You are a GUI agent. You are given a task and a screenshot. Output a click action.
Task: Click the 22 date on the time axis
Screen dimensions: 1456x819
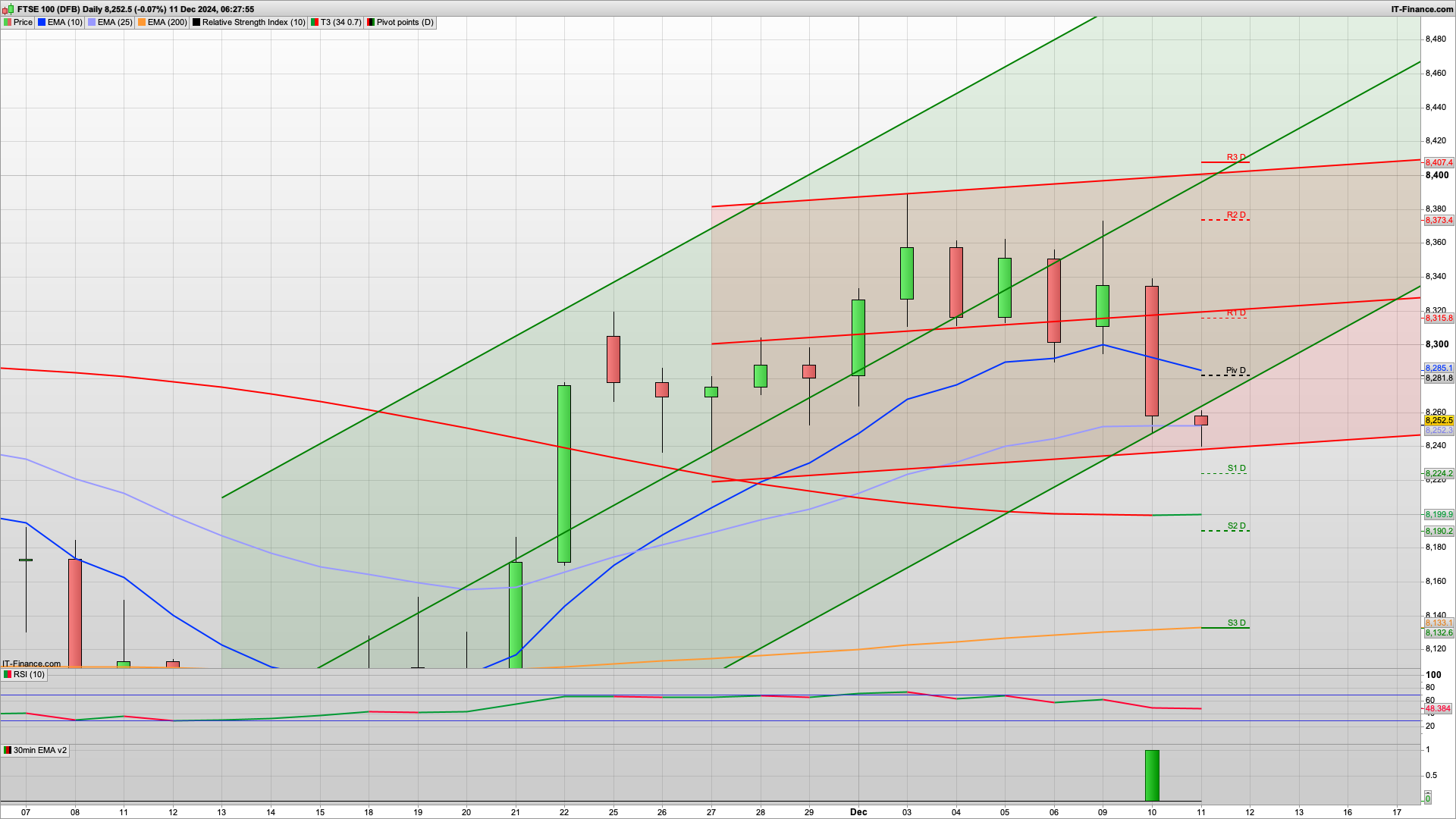click(x=564, y=812)
